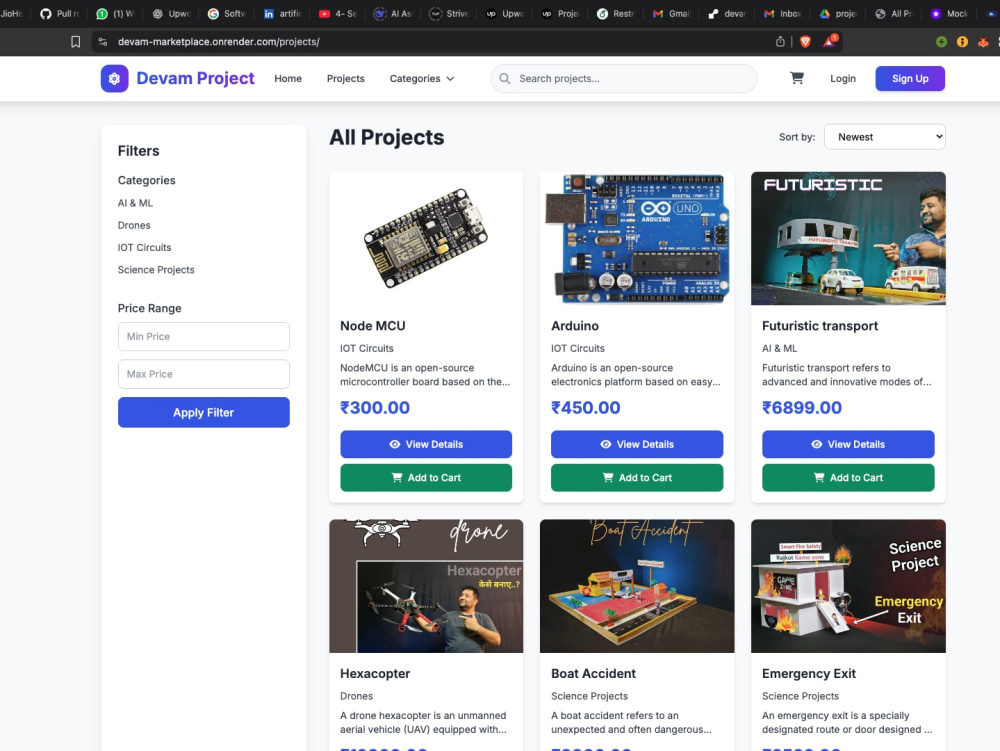Switch to the GitHub Pull request tab
Image resolution: width=1000 pixels, height=751 pixels.
tap(60, 13)
